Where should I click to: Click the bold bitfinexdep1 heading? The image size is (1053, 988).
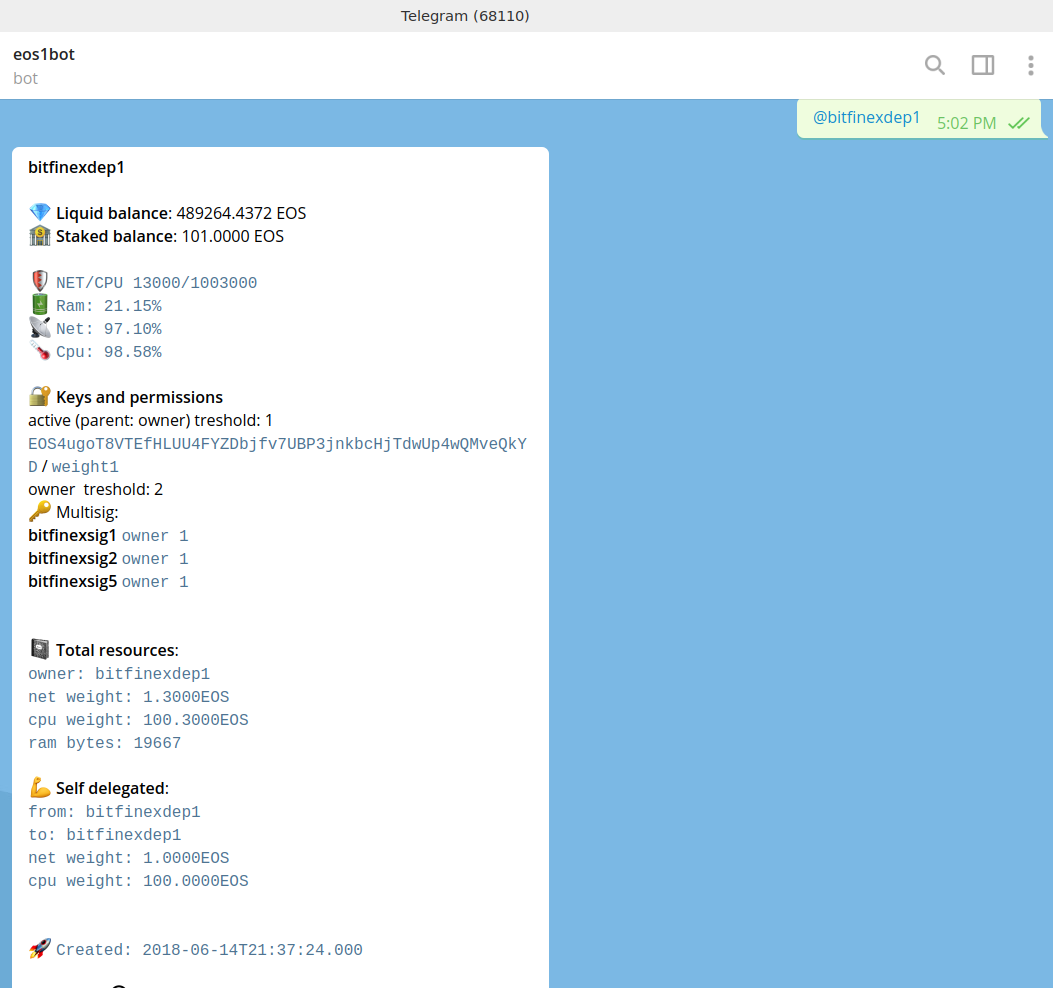click(x=77, y=167)
